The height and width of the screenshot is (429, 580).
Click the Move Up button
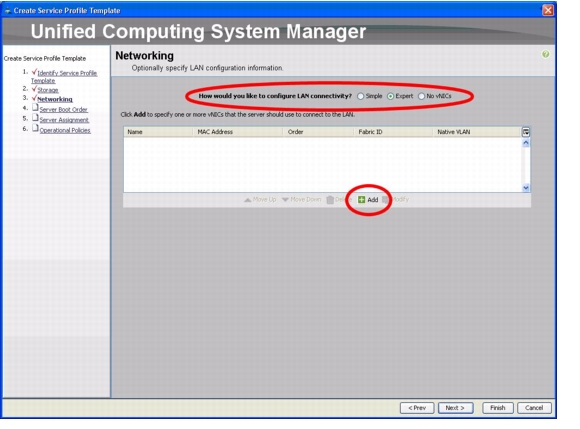(260, 200)
